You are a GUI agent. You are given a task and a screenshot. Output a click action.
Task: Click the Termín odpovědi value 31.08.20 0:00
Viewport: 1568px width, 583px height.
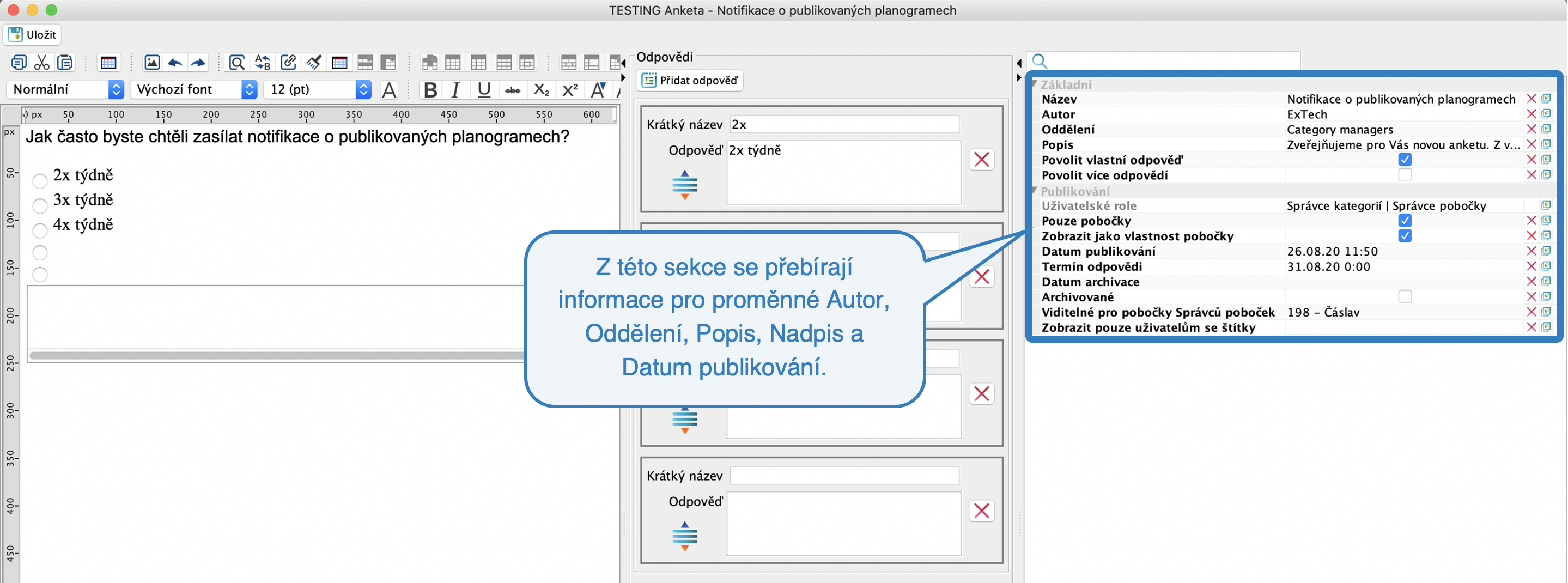coord(1328,266)
